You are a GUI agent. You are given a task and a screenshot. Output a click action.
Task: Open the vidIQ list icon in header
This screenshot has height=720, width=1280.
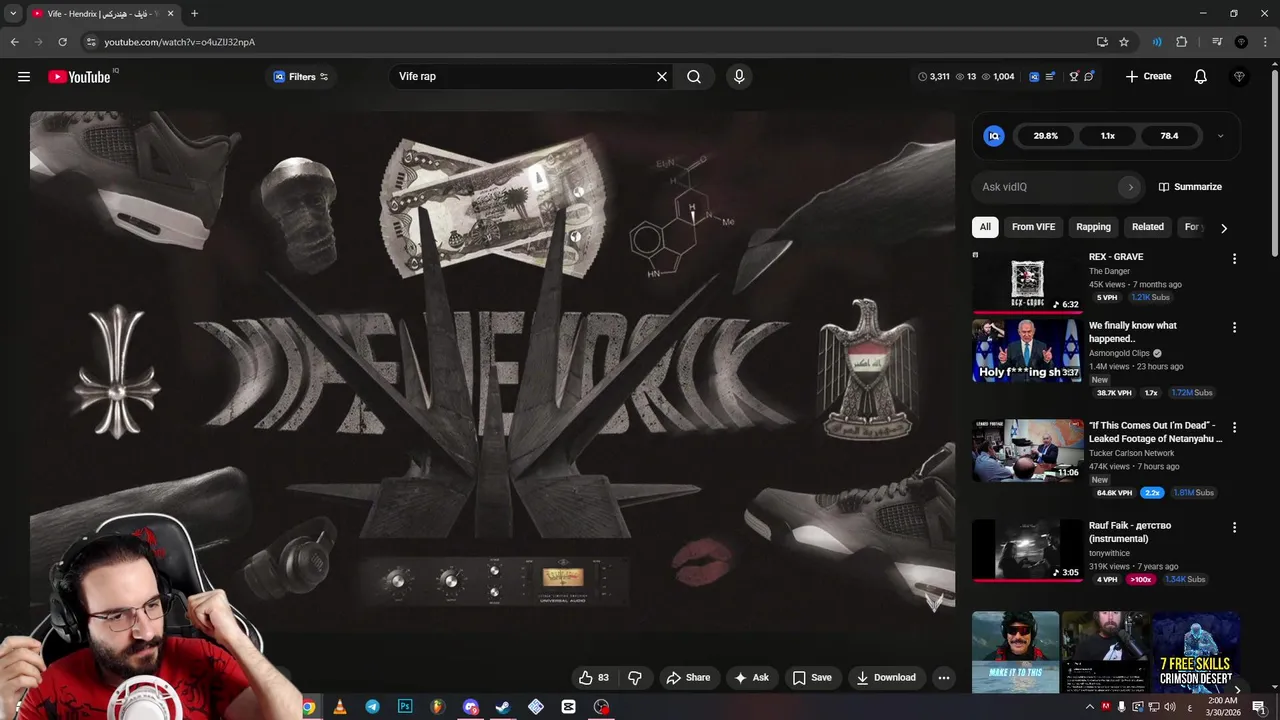point(1049,77)
